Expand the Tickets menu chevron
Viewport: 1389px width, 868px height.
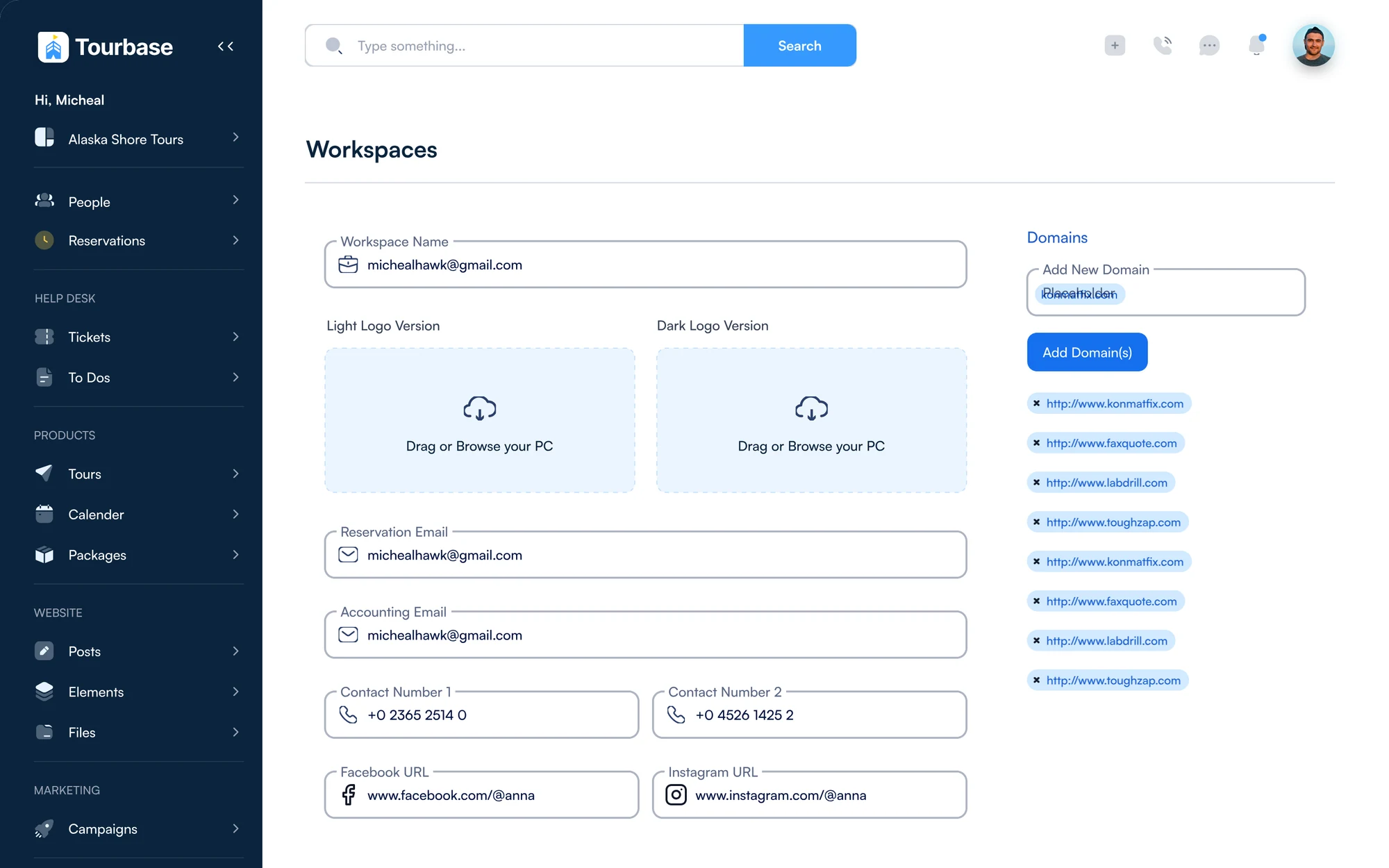[x=236, y=337]
